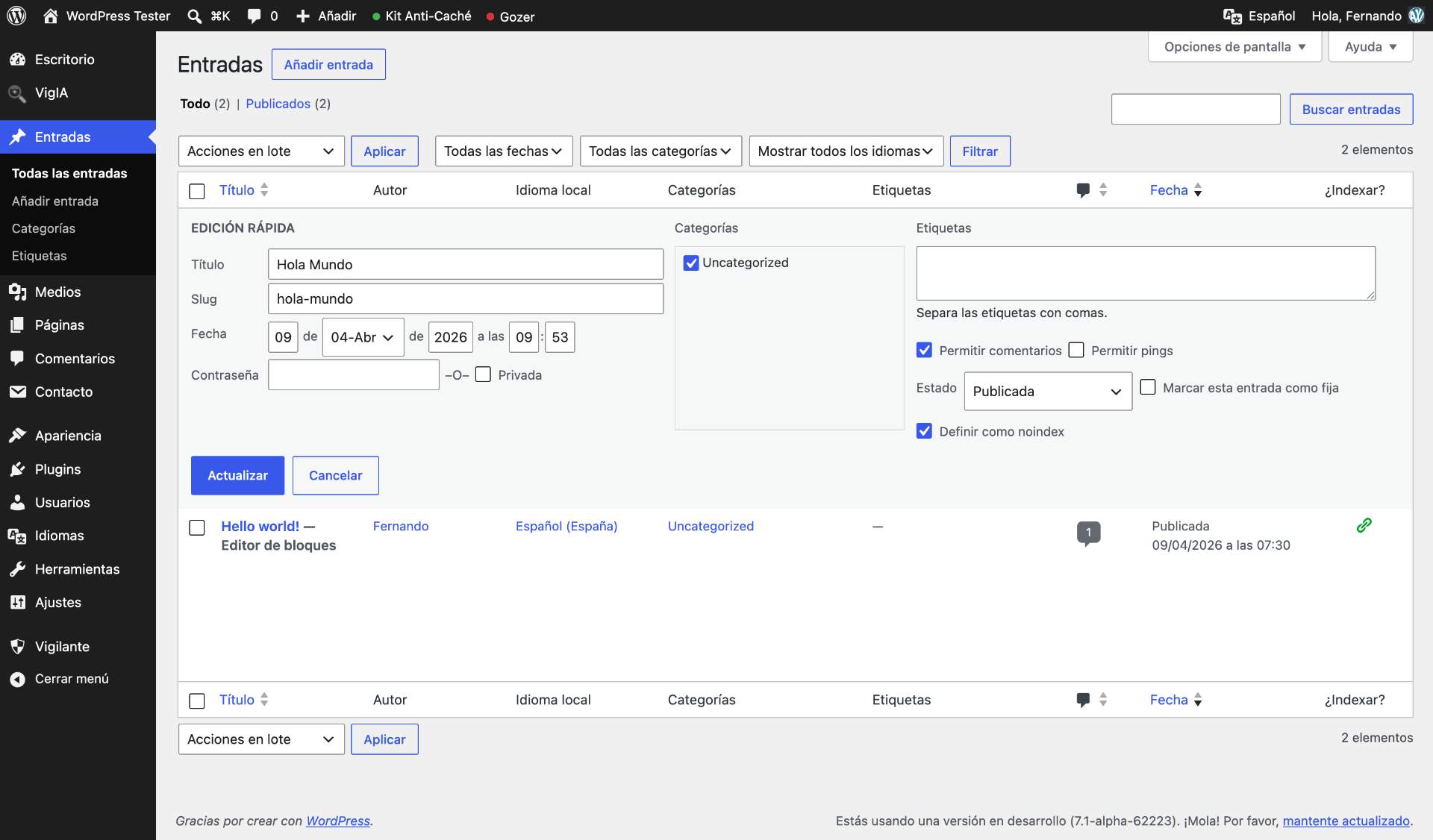The image size is (1433, 840).
Task: Click the comment count on Hello world! row
Action: click(1089, 532)
